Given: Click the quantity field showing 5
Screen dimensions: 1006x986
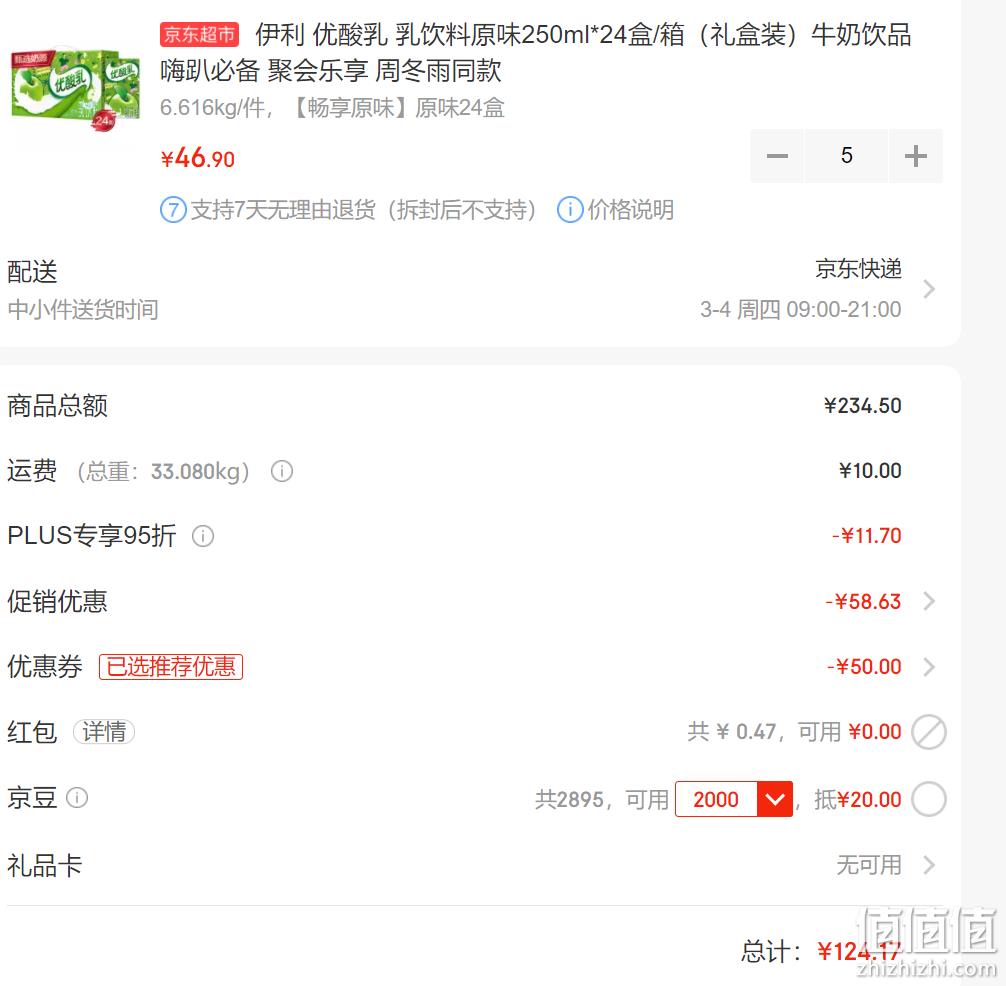Looking at the screenshot, I should [846, 156].
